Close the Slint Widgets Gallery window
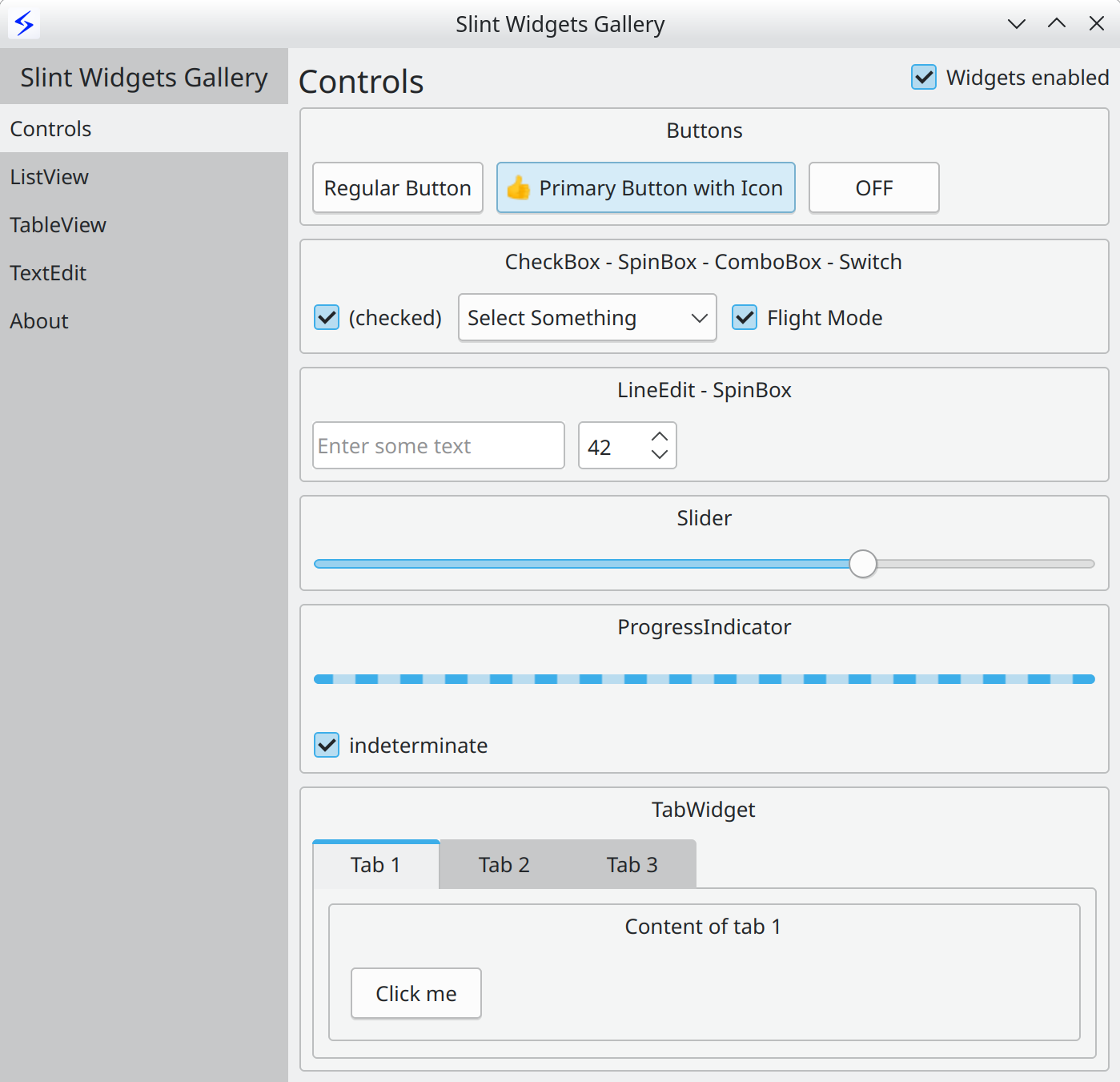This screenshot has width=1120, height=1082. [1097, 24]
